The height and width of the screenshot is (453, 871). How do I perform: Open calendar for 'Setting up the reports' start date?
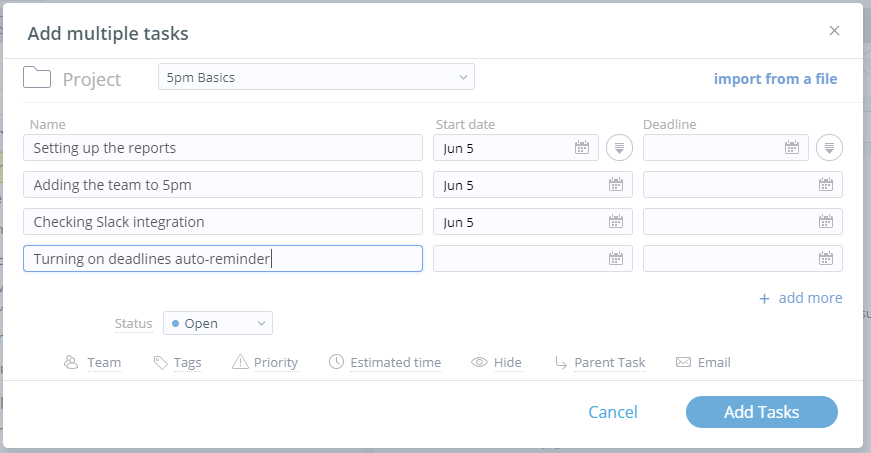[582, 148]
